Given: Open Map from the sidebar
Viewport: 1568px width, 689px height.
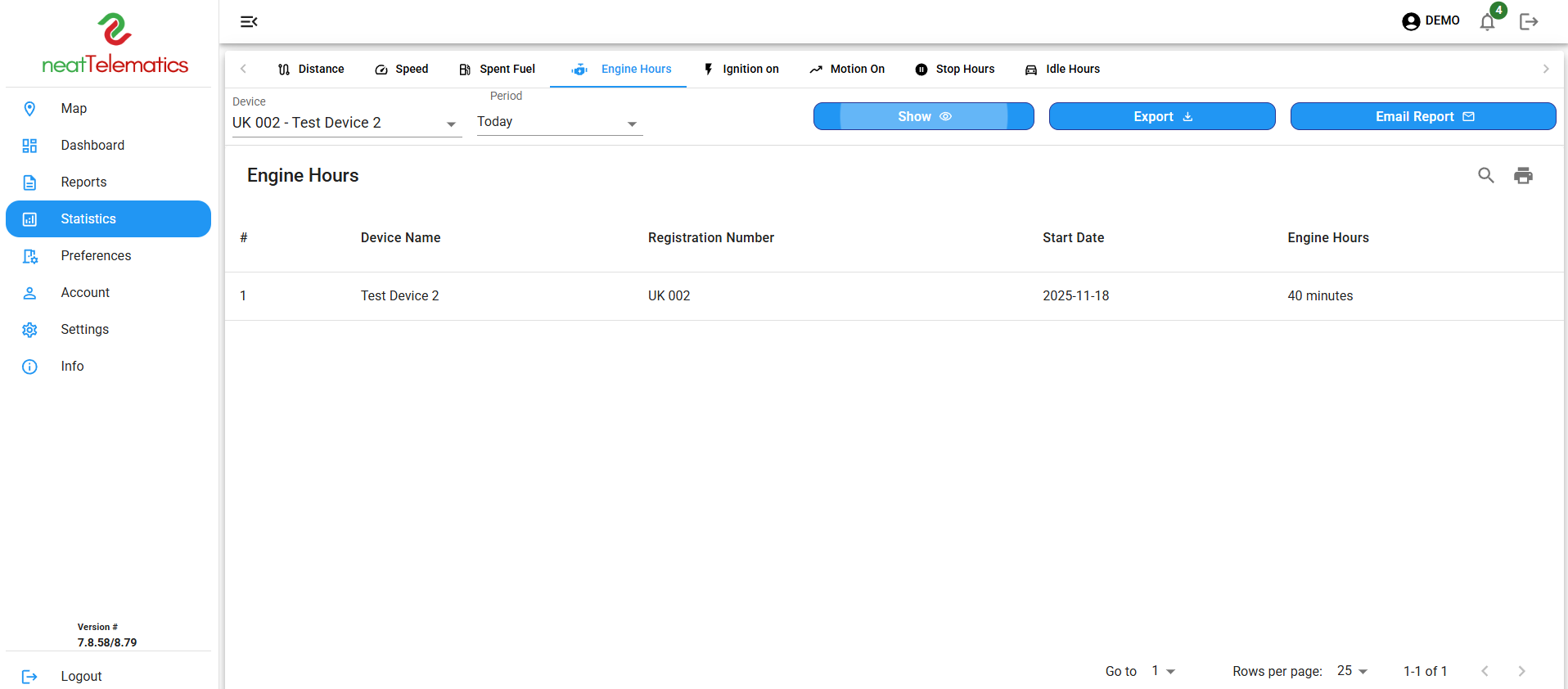Looking at the screenshot, I should [74, 109].
